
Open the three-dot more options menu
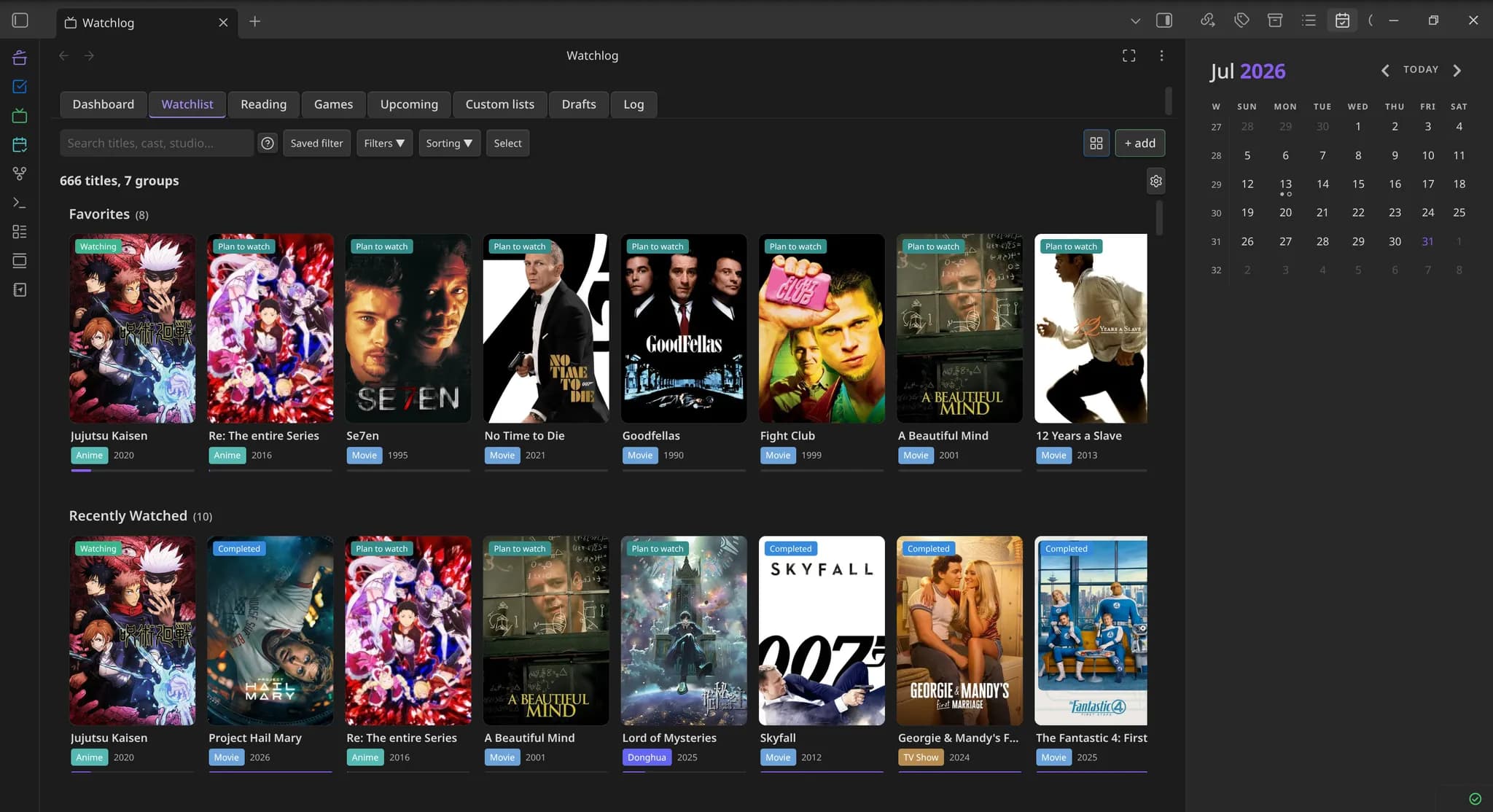click(x=1161, y=55)
